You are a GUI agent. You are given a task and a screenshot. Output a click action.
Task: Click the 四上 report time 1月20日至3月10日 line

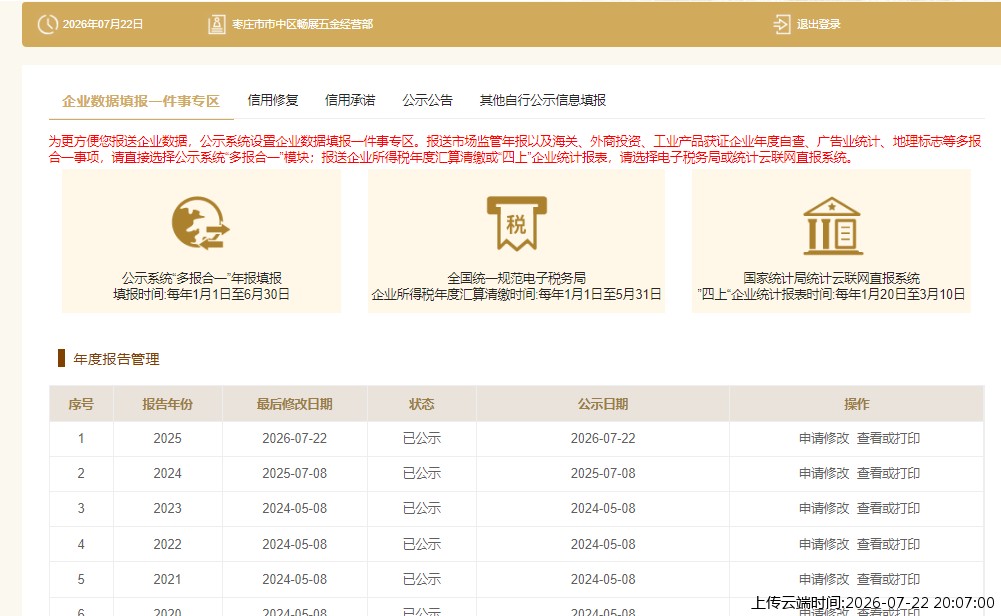point(831,294)
